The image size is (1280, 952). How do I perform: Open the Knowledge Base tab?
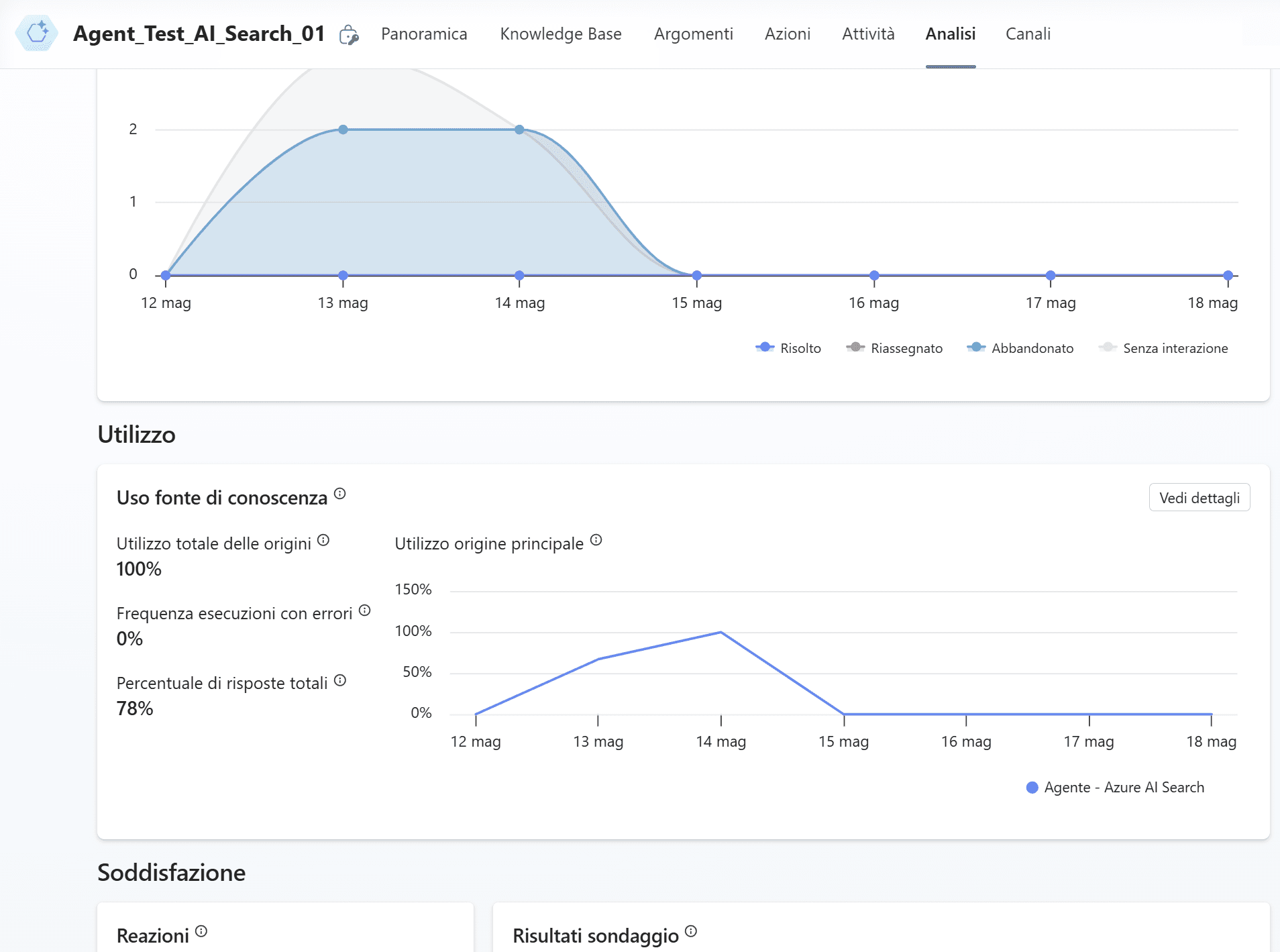point(561,34)
